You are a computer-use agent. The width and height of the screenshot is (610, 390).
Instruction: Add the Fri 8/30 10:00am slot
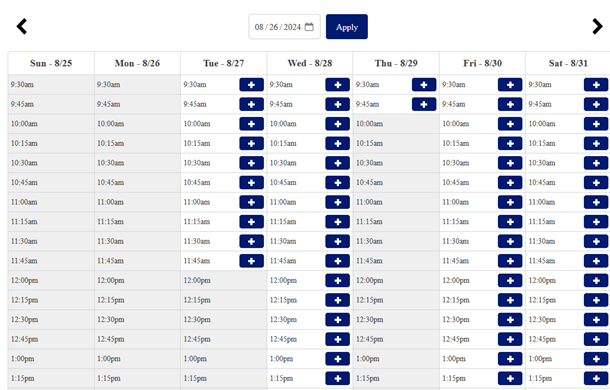pyautogui.click(x=510, y=124)
